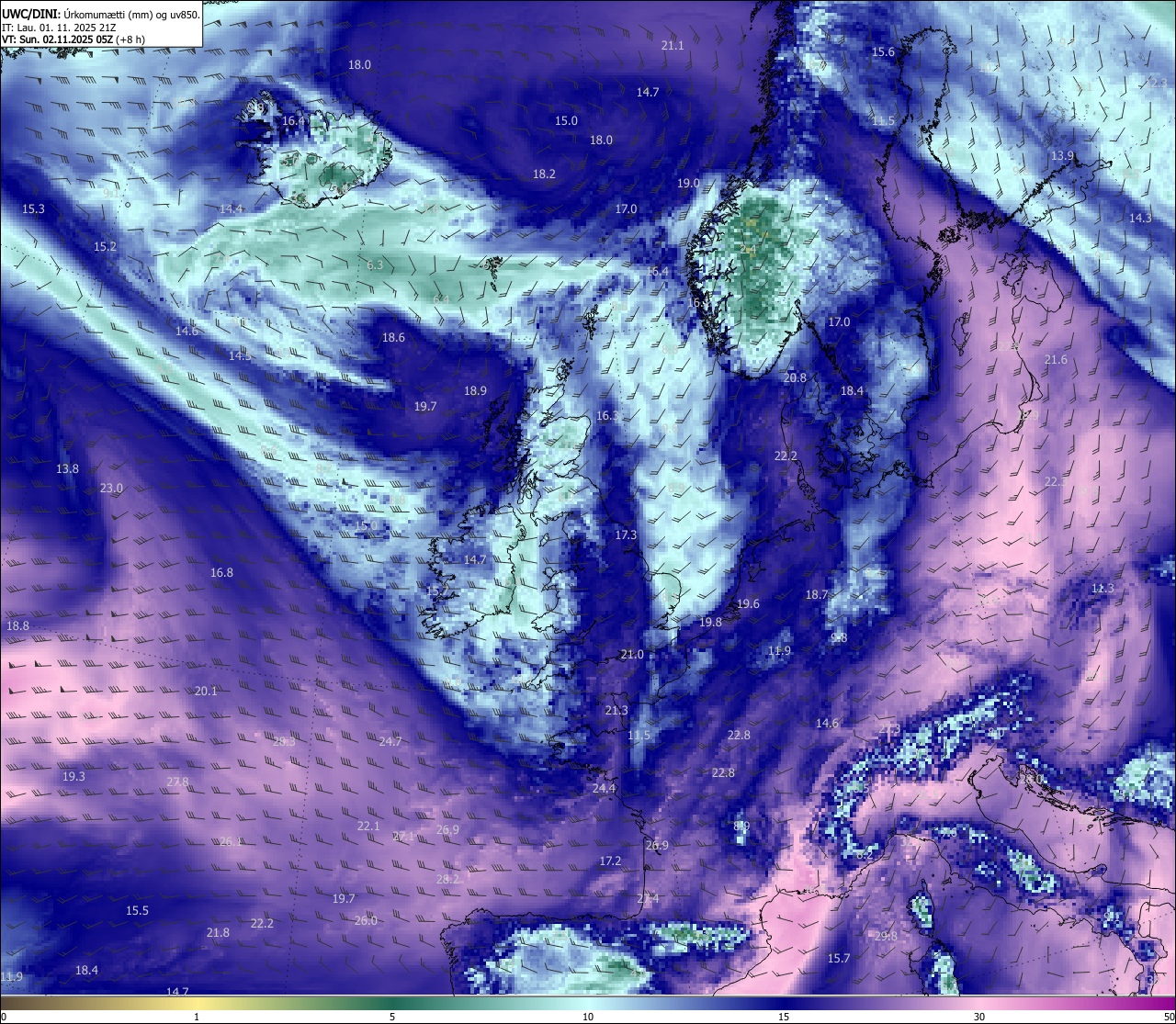Select the 18.2 value label

[544, 174]
